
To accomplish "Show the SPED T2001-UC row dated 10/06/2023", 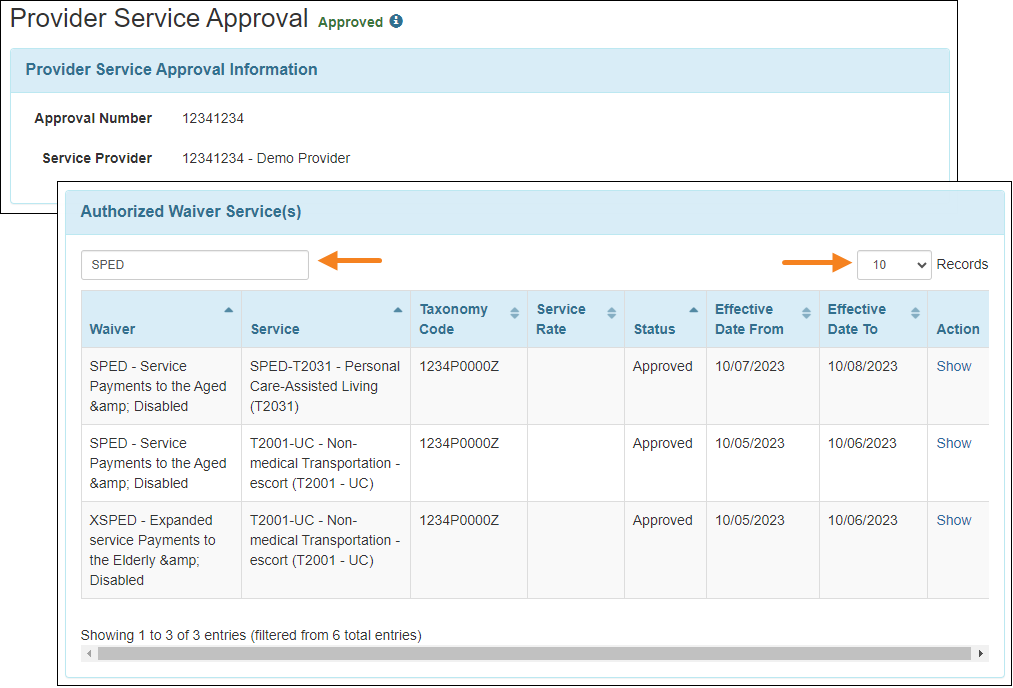I will pyautogui.click(x=954, y=443).
